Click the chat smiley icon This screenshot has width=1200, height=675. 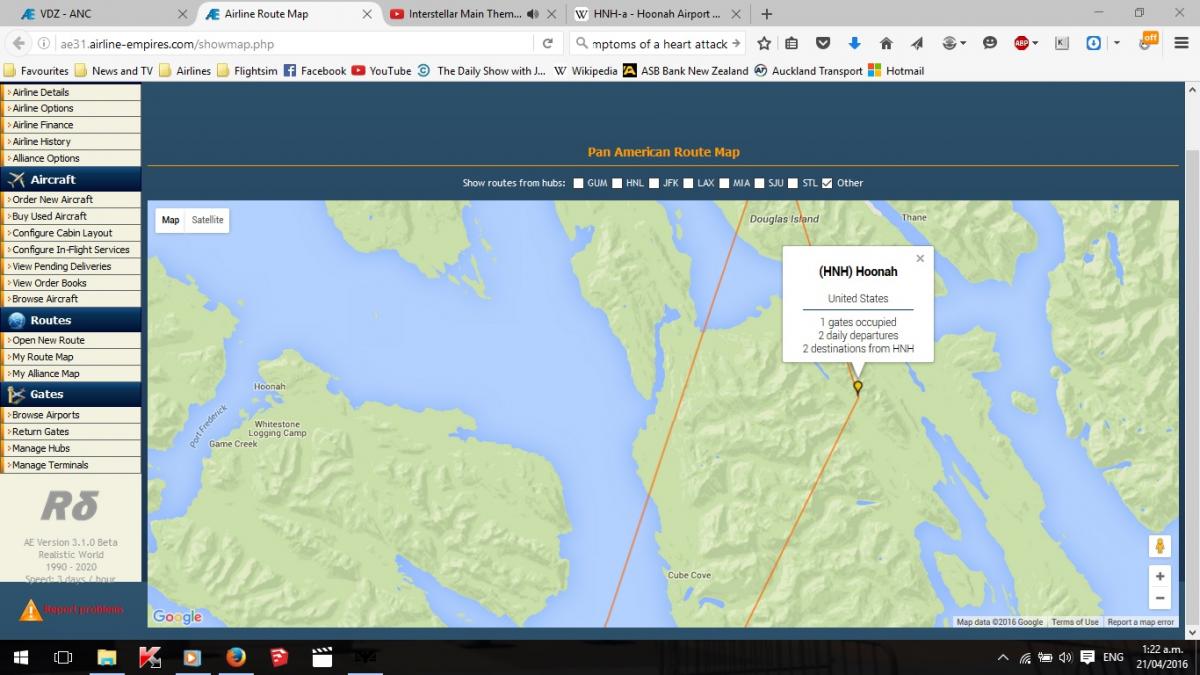[990, 43]
